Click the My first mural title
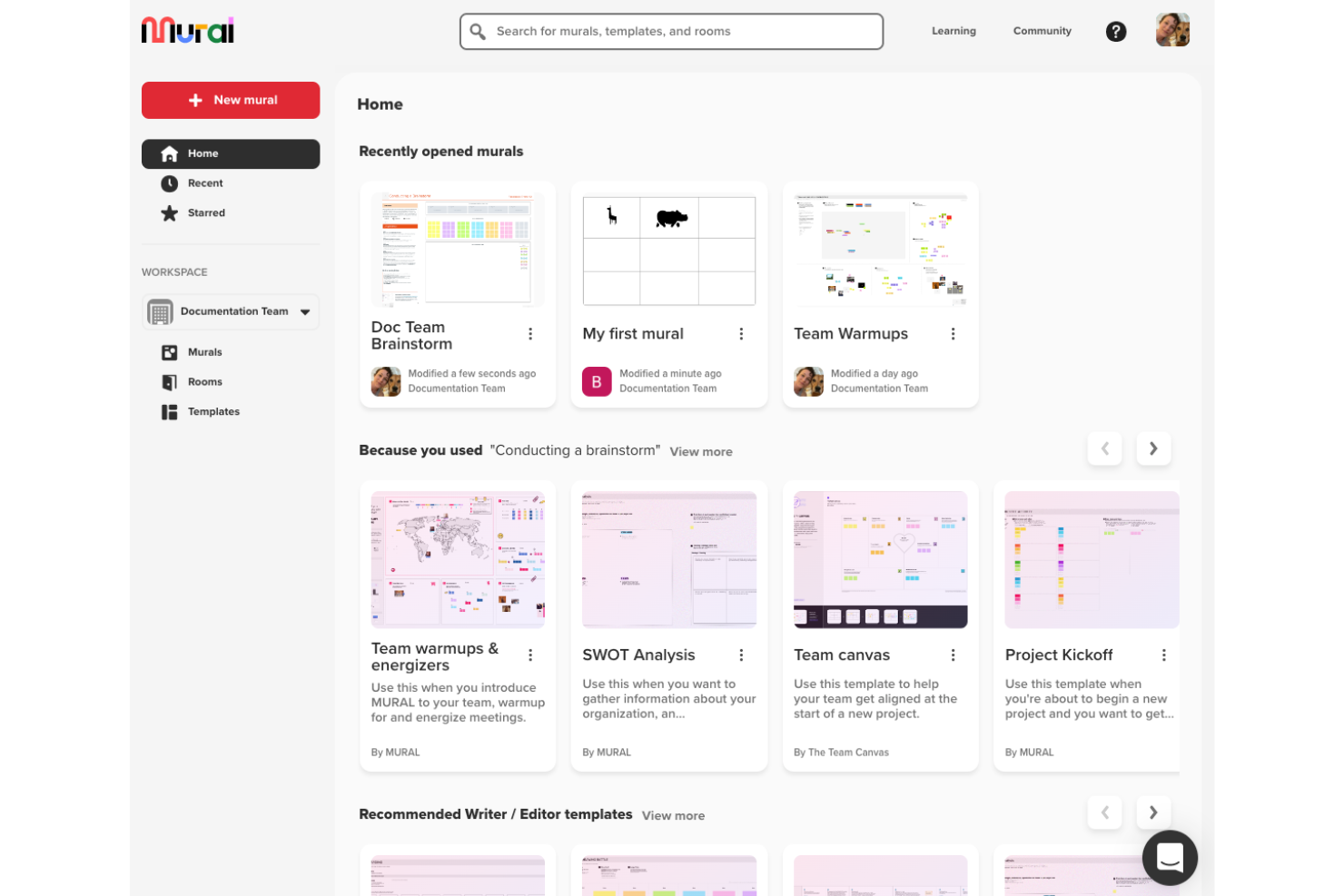Screen dimensions: 1344x896 point(633,334)
